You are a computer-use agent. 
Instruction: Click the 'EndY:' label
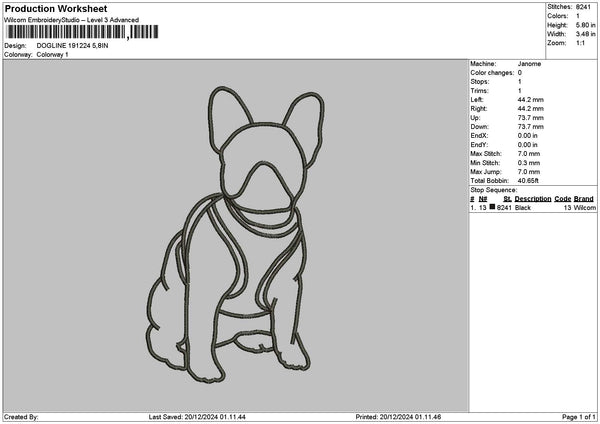tap(479, 145)
